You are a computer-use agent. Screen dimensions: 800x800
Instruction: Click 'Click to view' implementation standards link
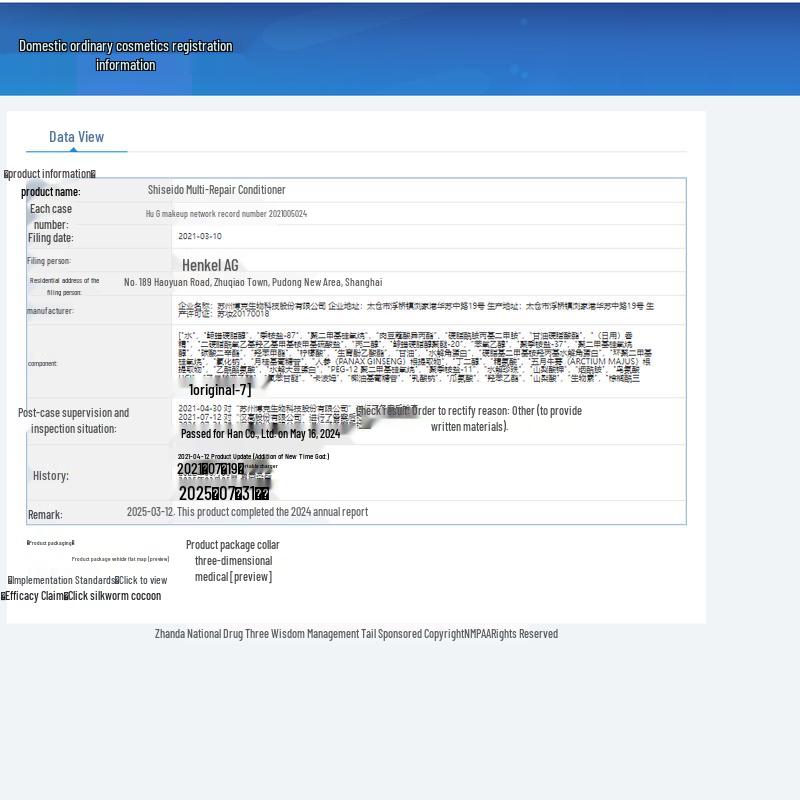143,580
